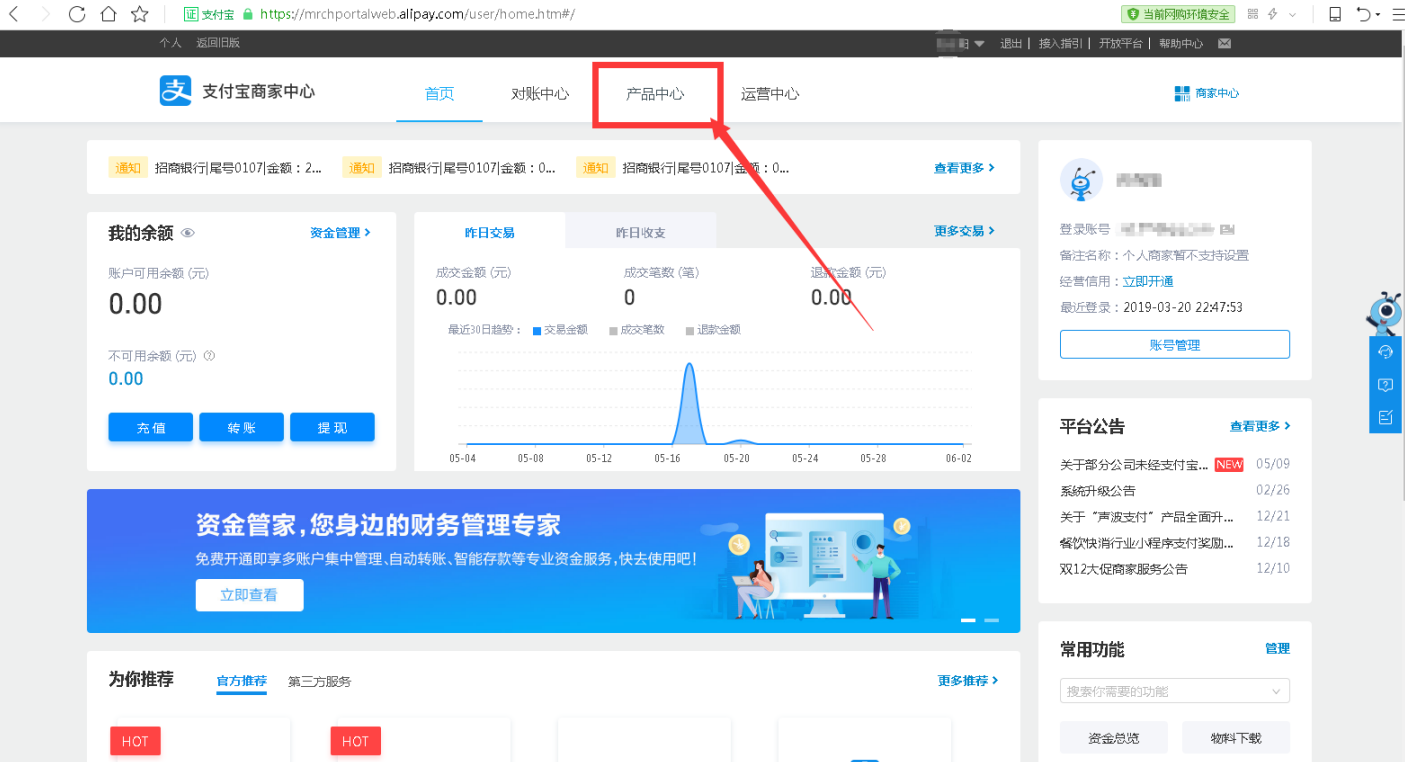Viewport: 1405px width, 762px height.
Task: Expand the address bar dropdown chevron
Action: click(x=1292, y=14)
